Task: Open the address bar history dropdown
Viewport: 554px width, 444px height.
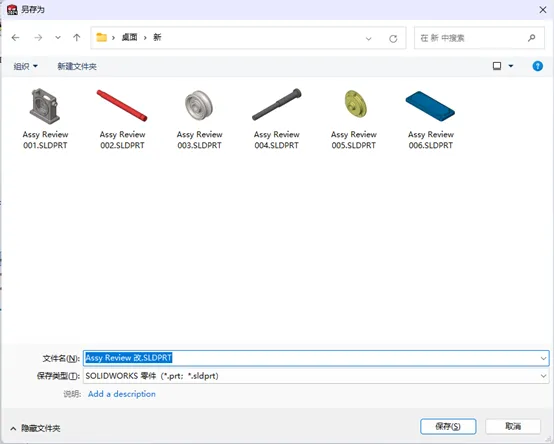Action: (x=369, y=38)
